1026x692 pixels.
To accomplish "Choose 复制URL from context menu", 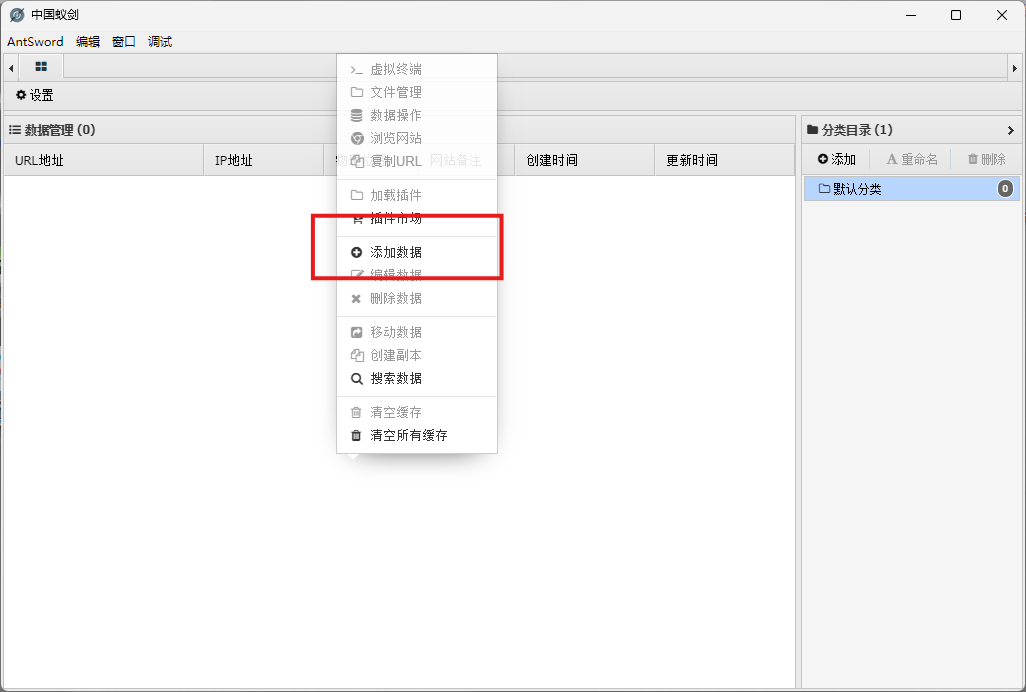I will 417,161.
